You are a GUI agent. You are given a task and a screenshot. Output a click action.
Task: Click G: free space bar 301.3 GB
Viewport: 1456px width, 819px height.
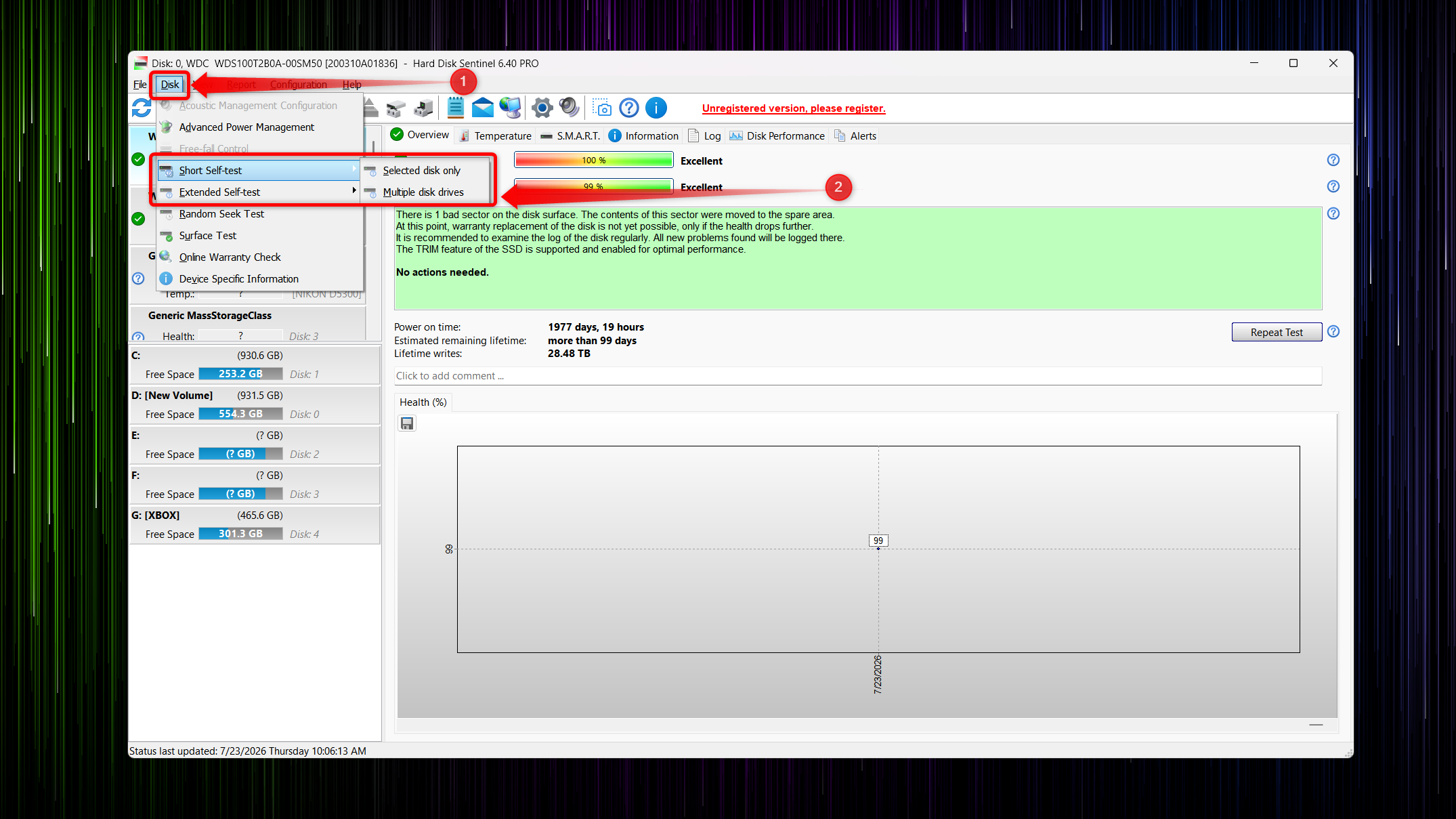point(240,533)
